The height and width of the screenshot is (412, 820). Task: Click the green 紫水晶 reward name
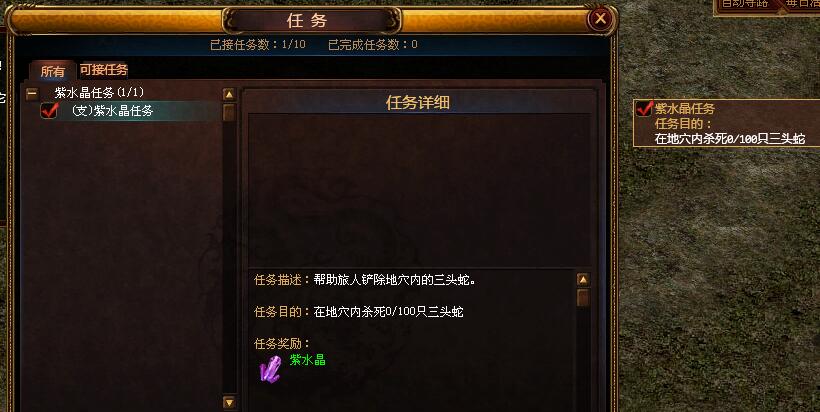click(x=308, y=360)
